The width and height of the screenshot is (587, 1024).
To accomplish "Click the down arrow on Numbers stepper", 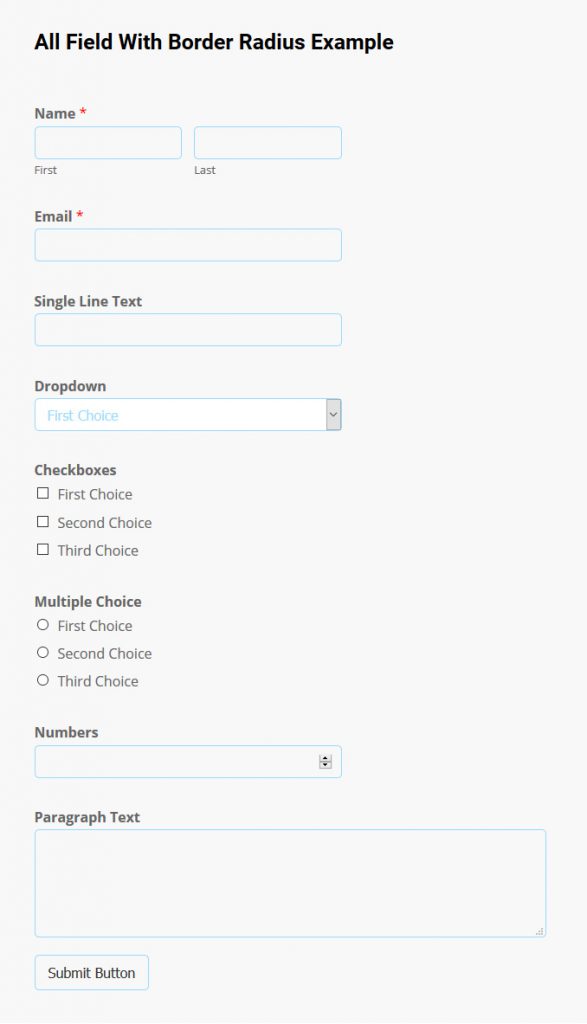I will pyautogui.click(x=325, y=764).
